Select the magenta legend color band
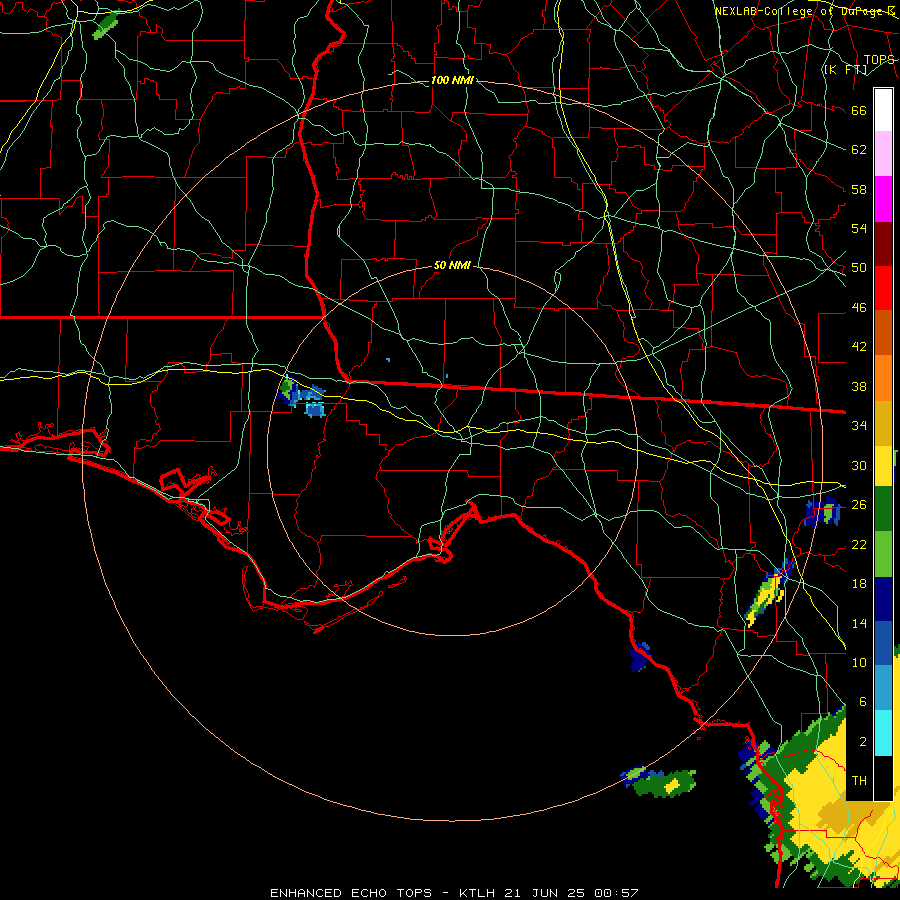900x900 pixels. [883, 199]
